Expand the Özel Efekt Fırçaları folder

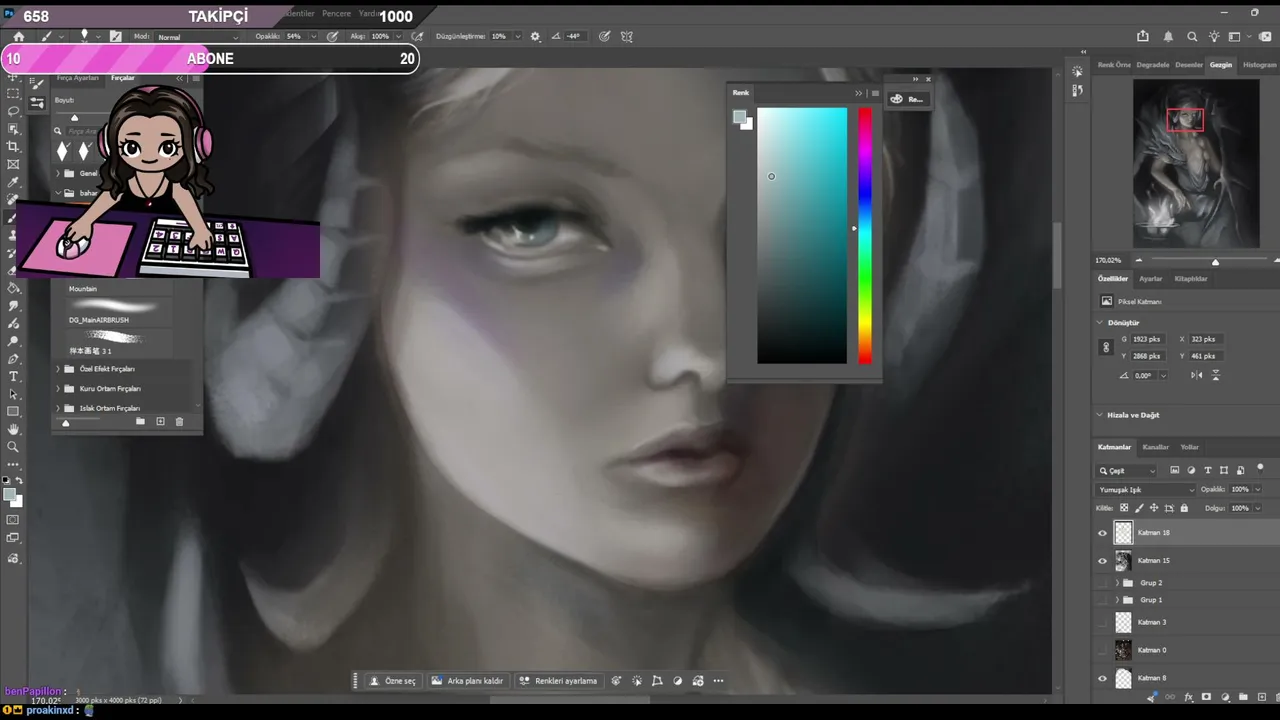pos(58,369)
